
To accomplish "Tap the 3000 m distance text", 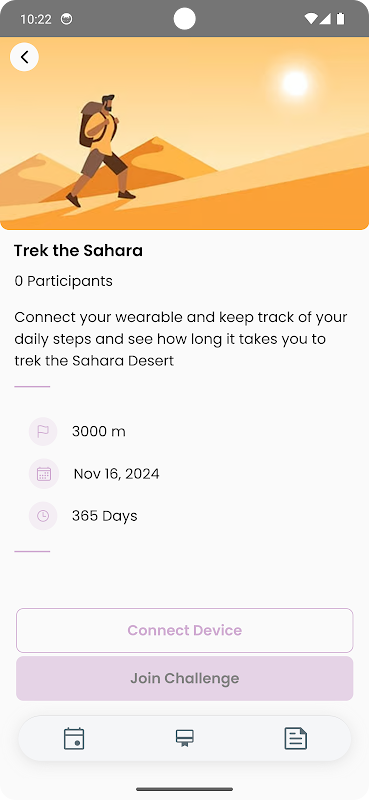I will 99,432.
